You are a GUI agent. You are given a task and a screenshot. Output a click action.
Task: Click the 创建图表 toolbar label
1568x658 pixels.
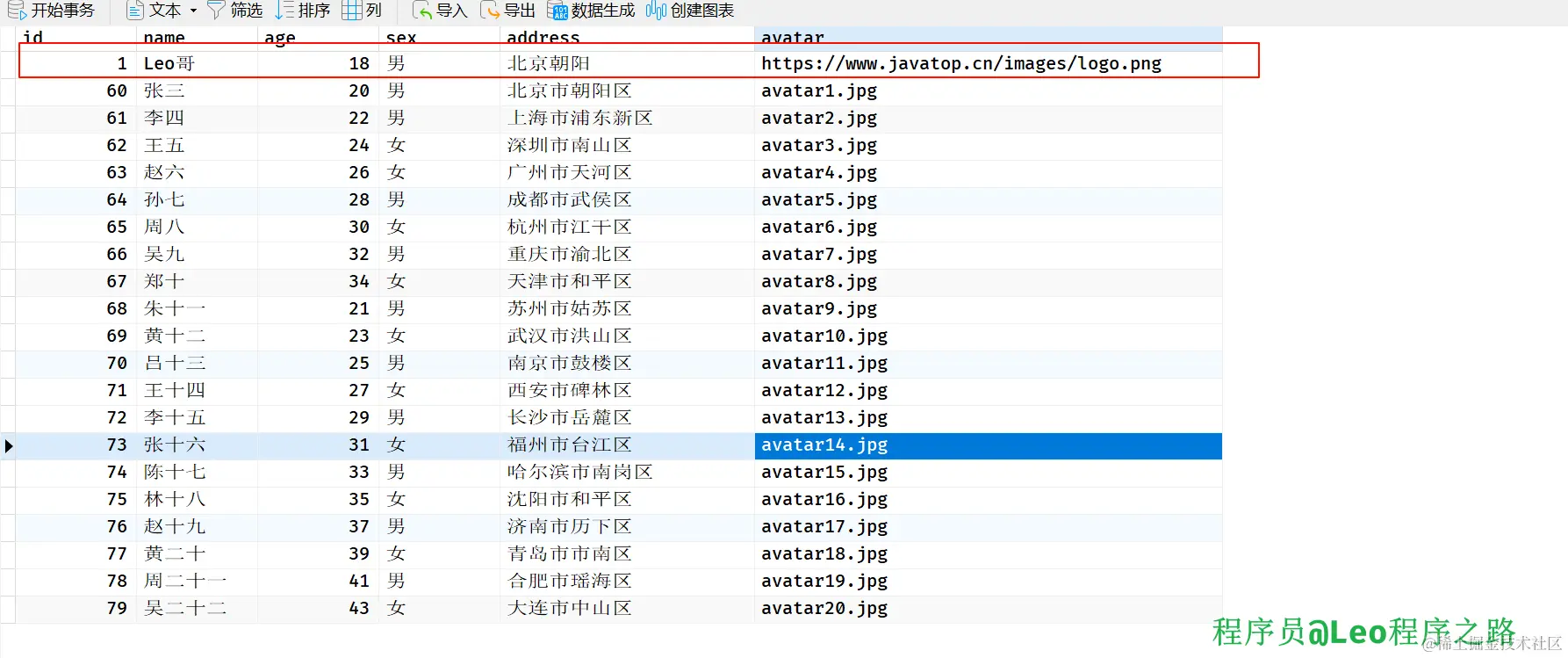click(702, 11)
